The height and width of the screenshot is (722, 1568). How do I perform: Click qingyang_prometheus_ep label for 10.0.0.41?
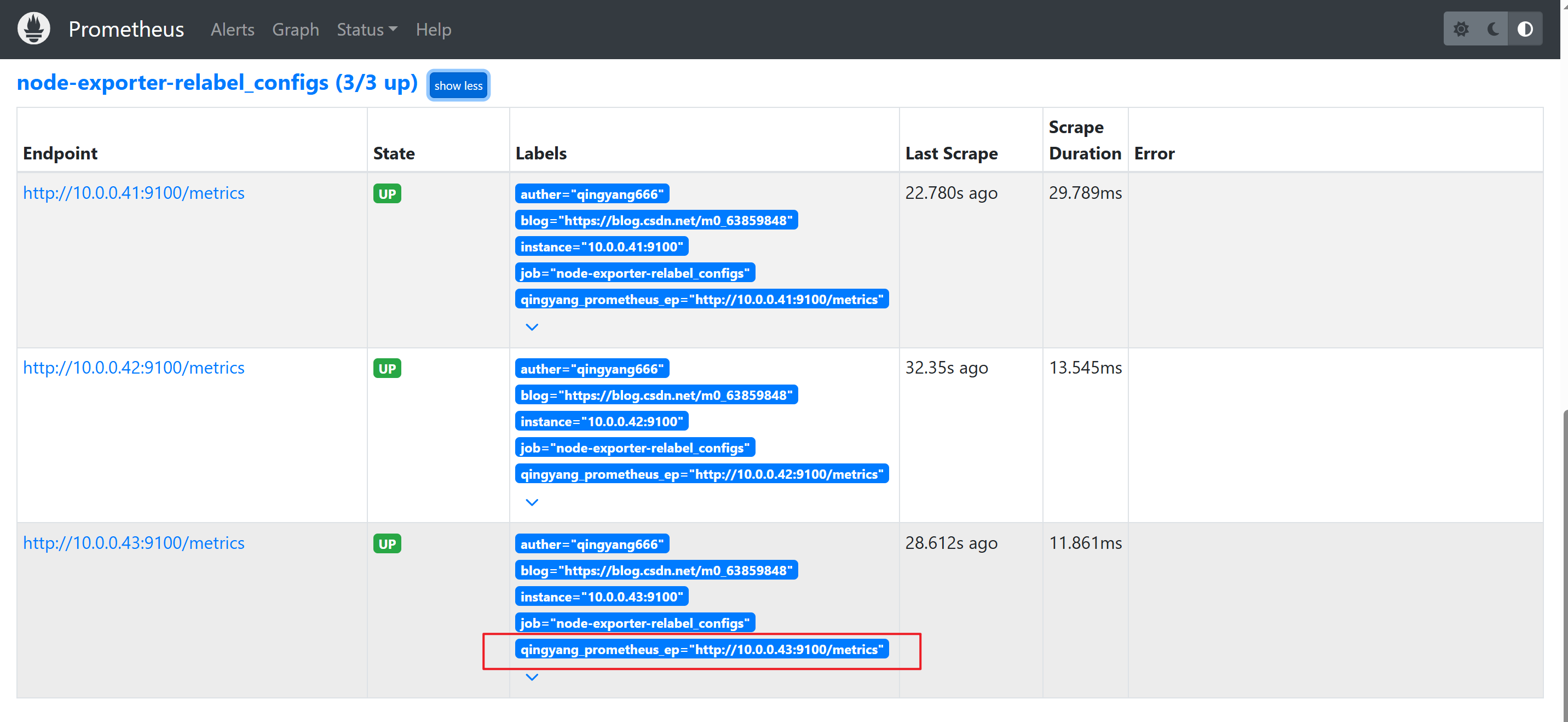click(x=702, y=299)
